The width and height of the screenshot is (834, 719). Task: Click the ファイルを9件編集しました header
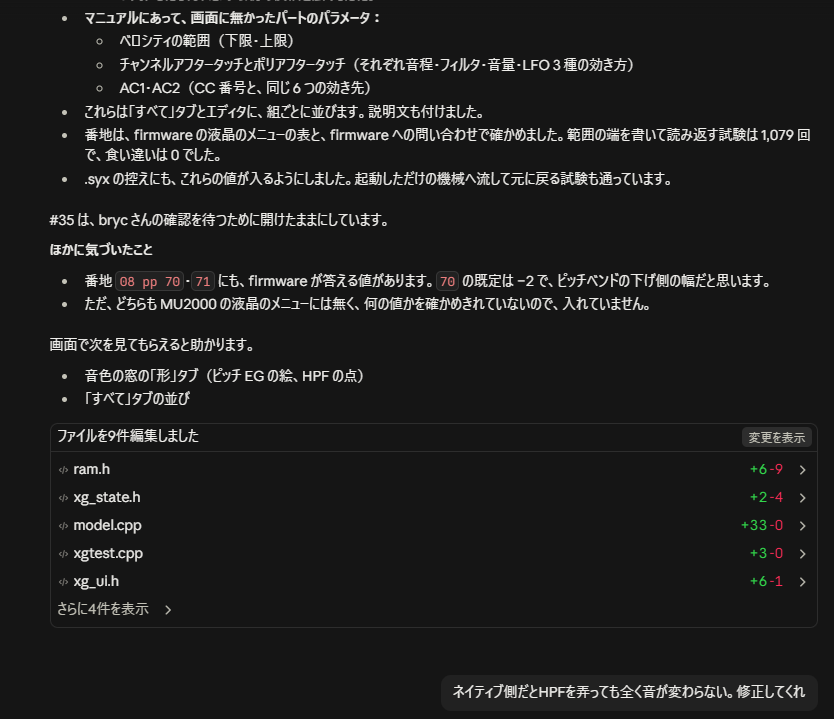(128, 436)
